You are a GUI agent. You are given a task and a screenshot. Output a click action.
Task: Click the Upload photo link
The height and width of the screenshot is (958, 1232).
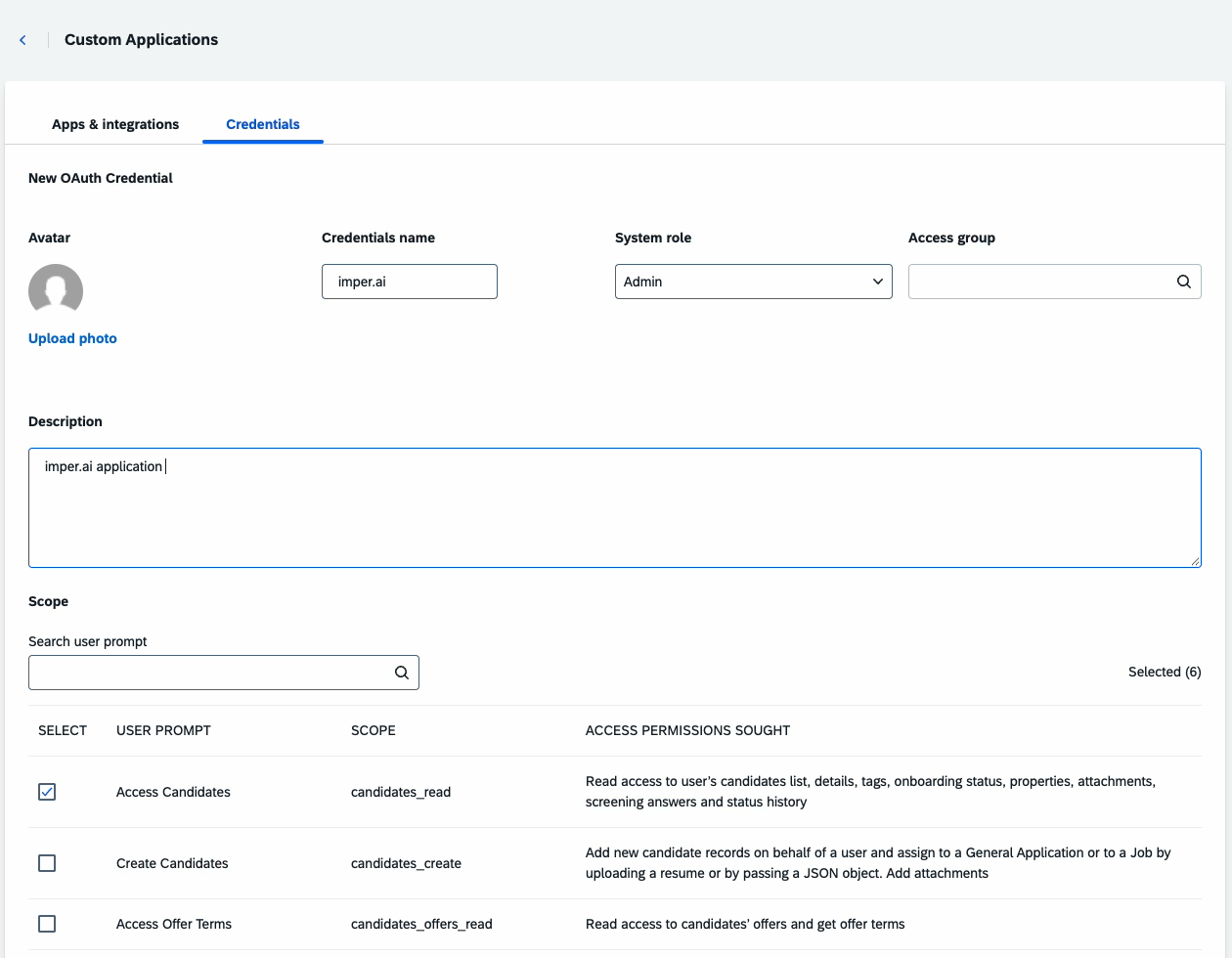point(72,338)
